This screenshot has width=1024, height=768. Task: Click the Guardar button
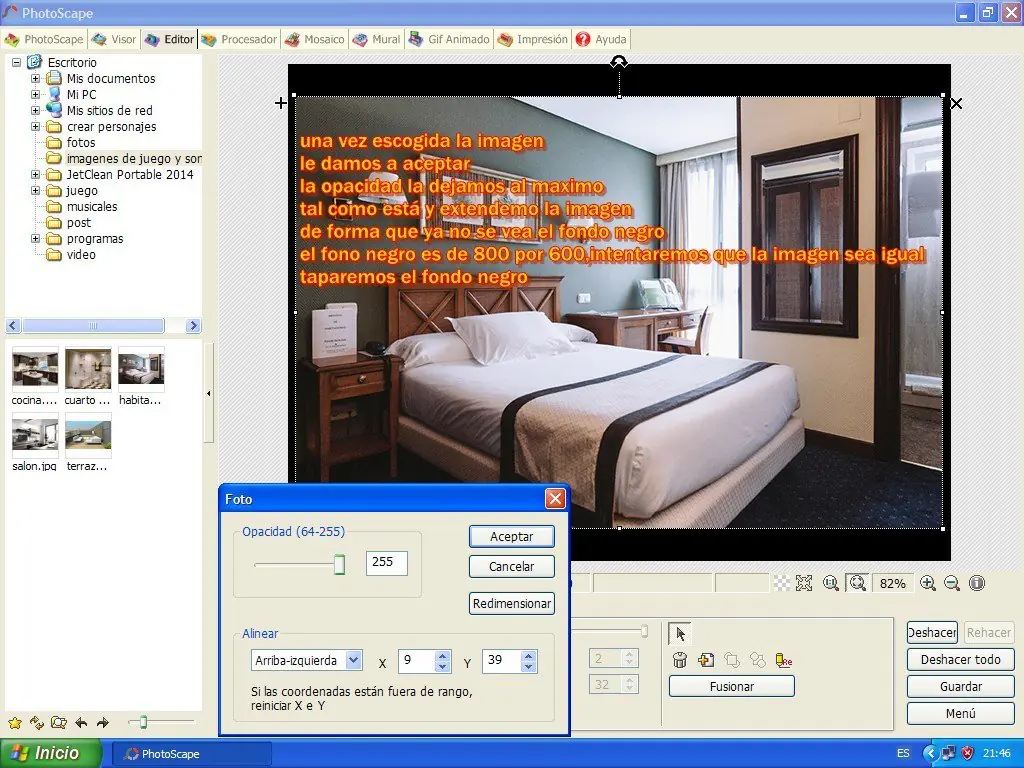960,686
